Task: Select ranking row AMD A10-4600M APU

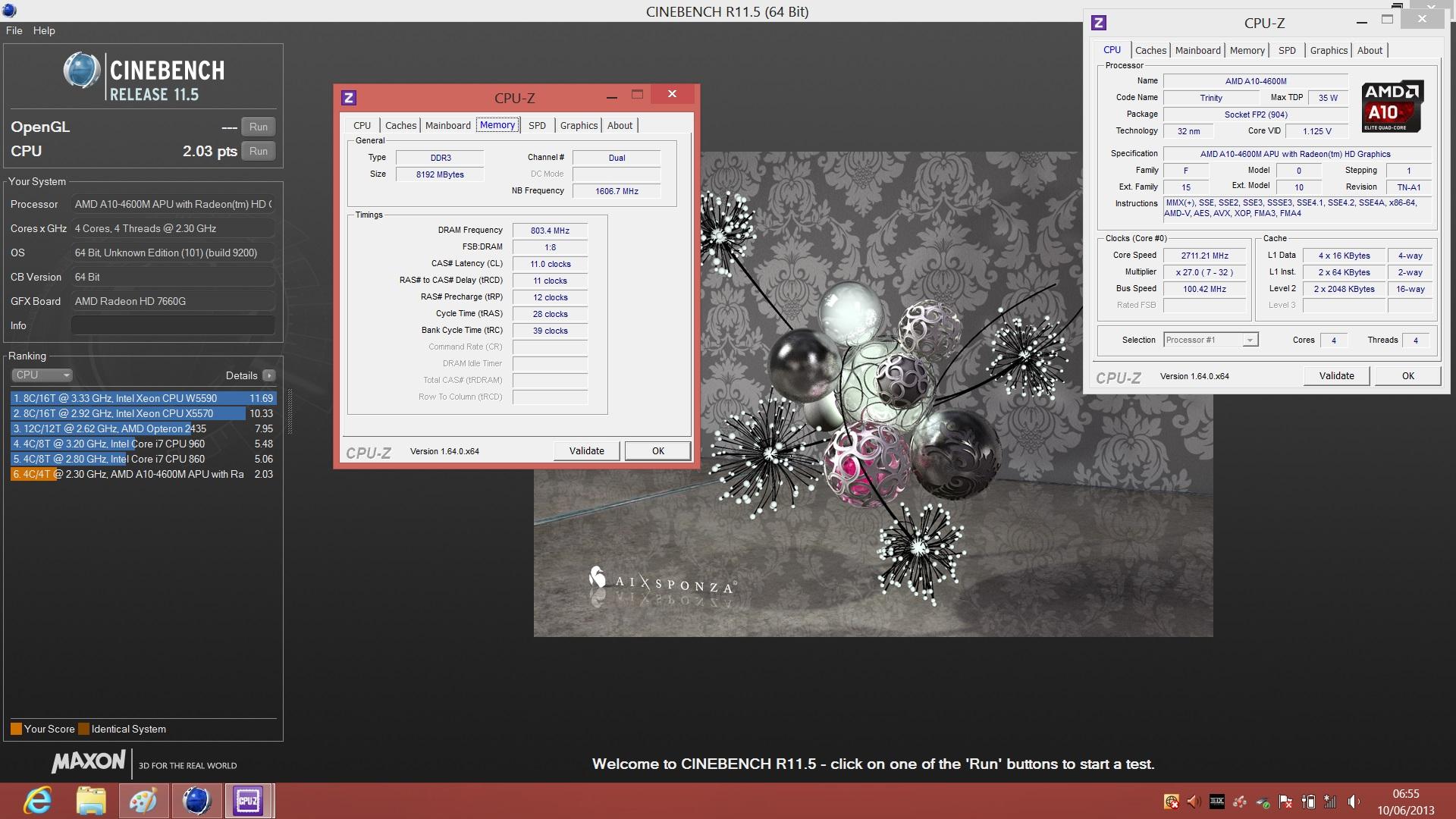Action: [x=143, y=474]
